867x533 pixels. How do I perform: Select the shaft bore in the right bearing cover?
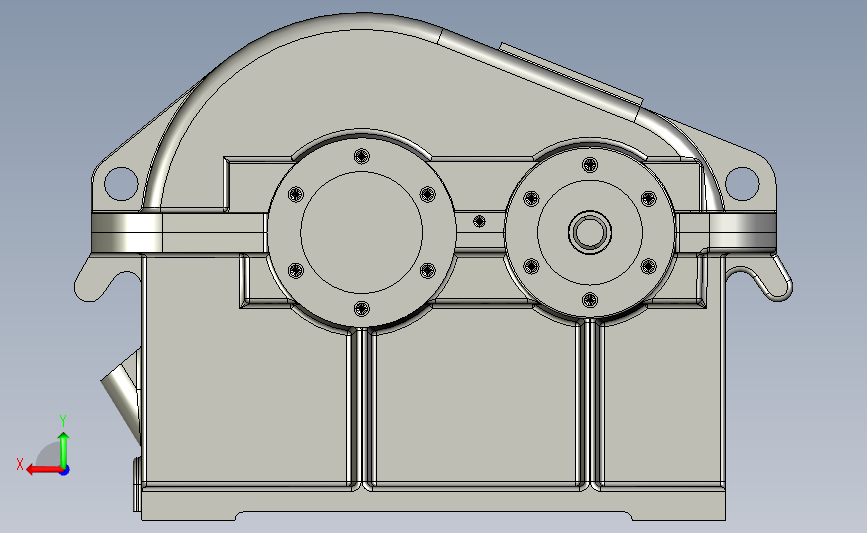tap(589, 232)
